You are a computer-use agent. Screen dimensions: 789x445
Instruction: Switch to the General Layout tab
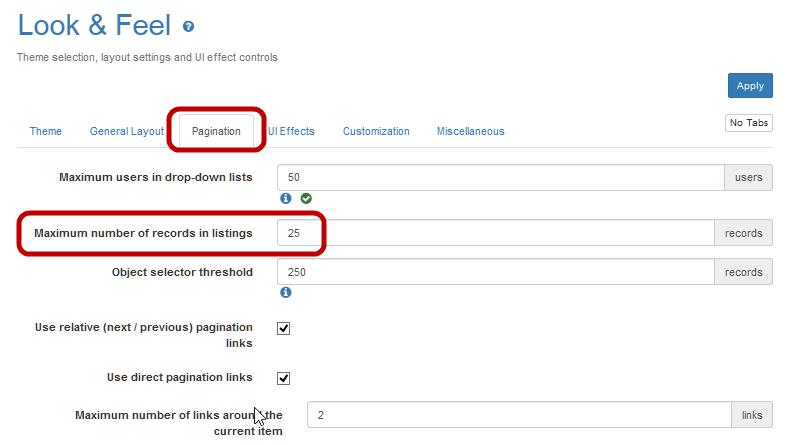[126, 131]
